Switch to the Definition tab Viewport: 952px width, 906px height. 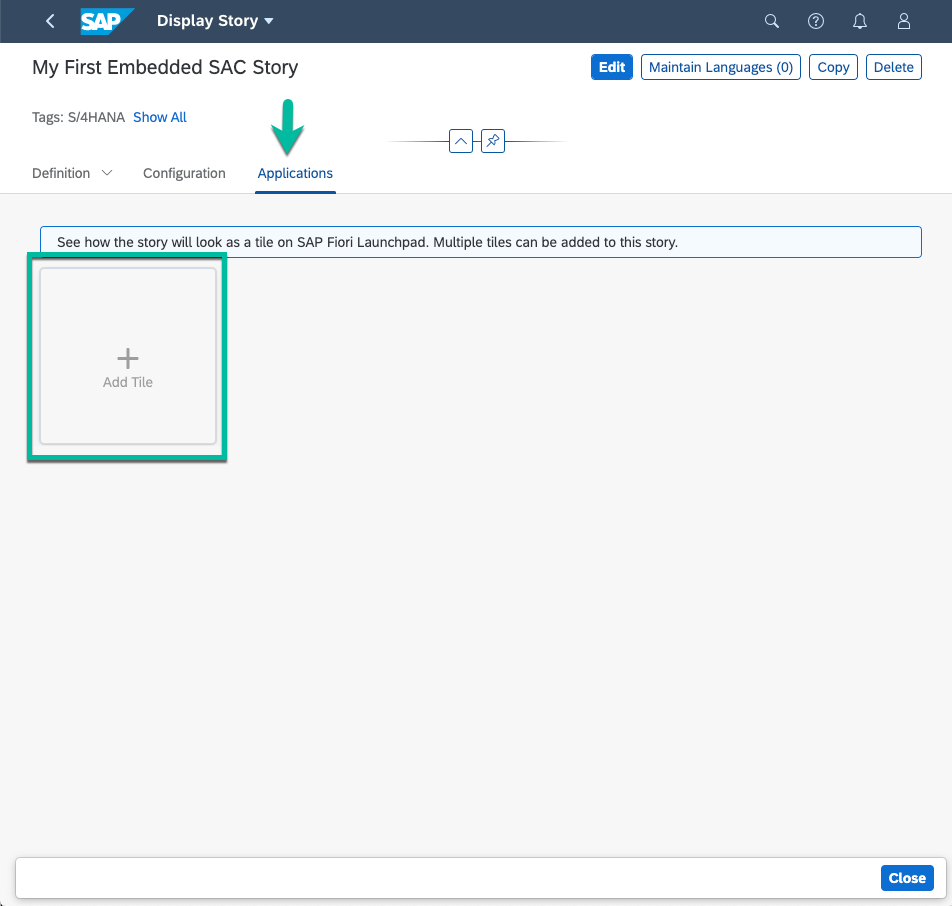point(61,173)
